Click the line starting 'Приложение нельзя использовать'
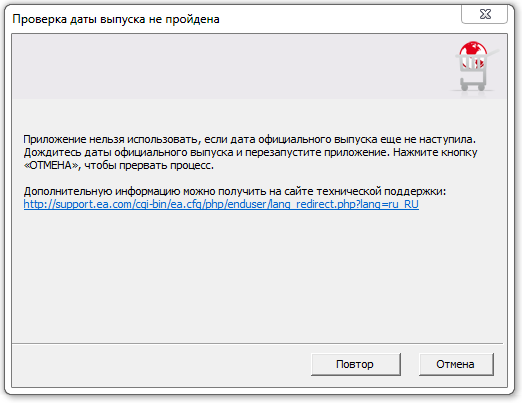Viewport: 522px width, 403px height. (250, 139)
